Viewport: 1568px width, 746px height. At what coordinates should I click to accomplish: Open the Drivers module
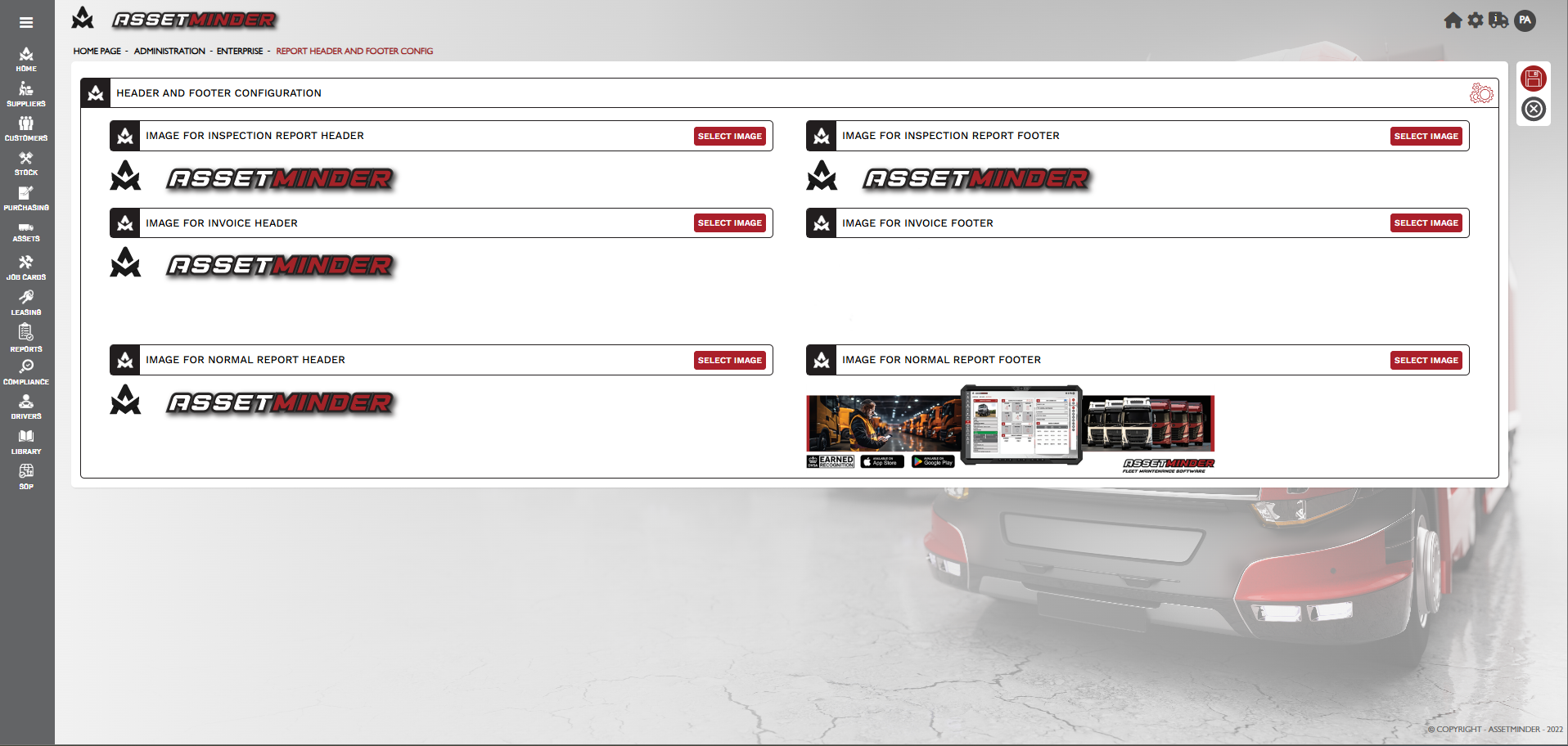[26, 407]
